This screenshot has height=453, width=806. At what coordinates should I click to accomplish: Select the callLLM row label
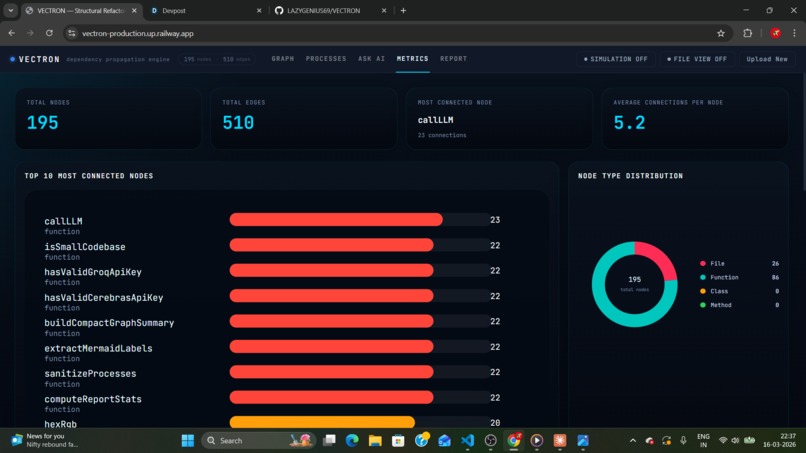point(63,222)
